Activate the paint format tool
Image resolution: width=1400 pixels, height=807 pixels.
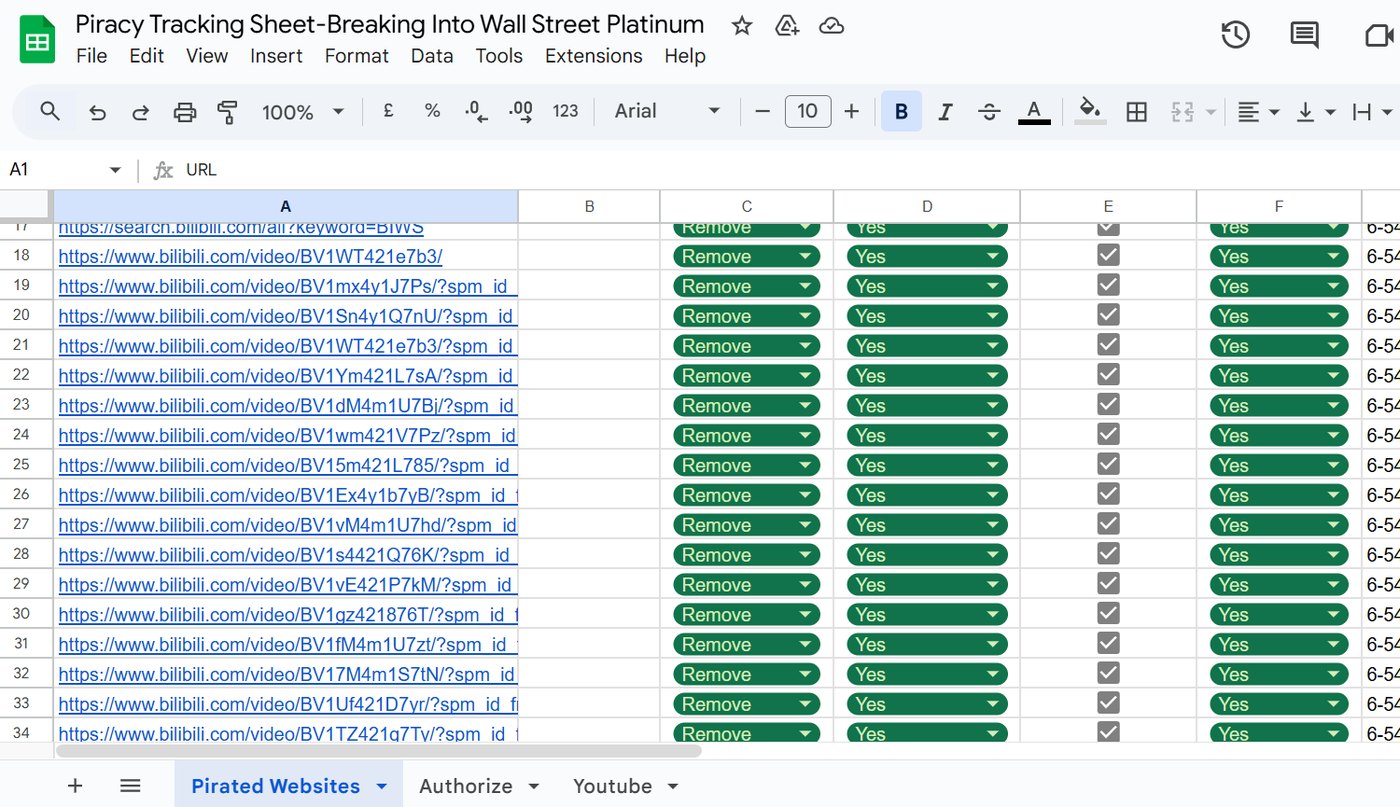228,112
